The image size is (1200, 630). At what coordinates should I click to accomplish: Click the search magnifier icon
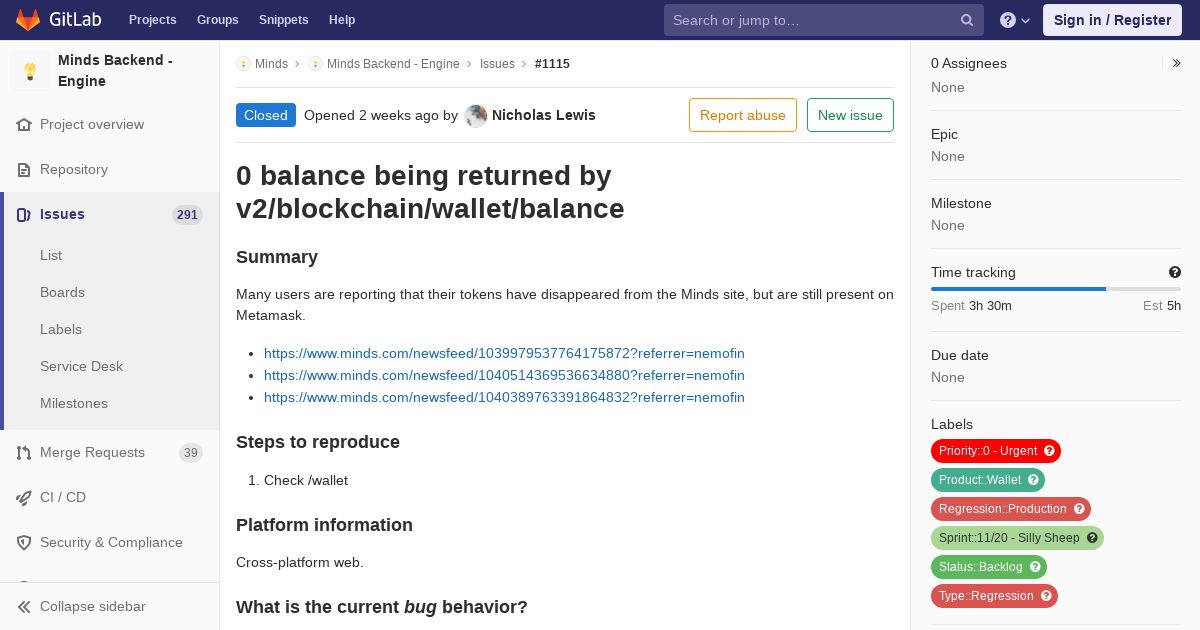pyautogui.click(x=967, y=20)
